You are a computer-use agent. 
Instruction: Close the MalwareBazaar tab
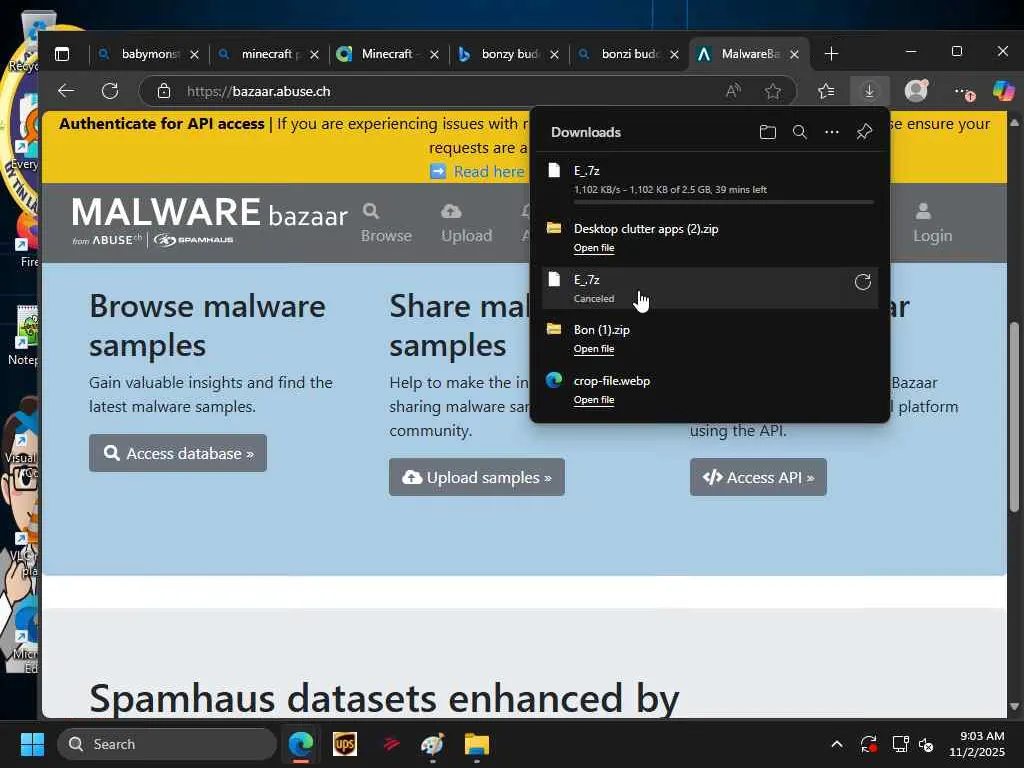point(794,55)
